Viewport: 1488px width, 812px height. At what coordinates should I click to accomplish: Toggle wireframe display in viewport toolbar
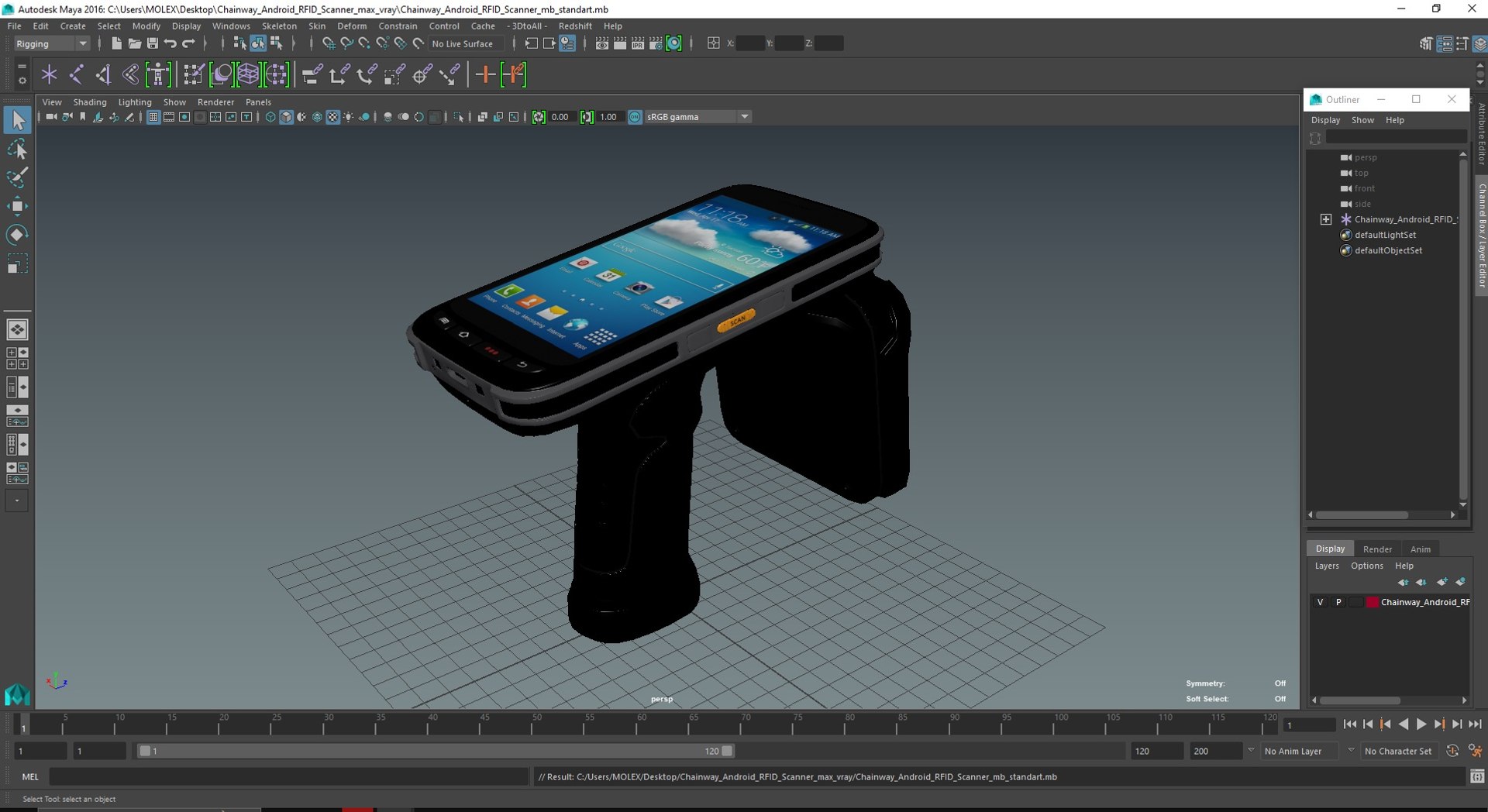(270, 117)
